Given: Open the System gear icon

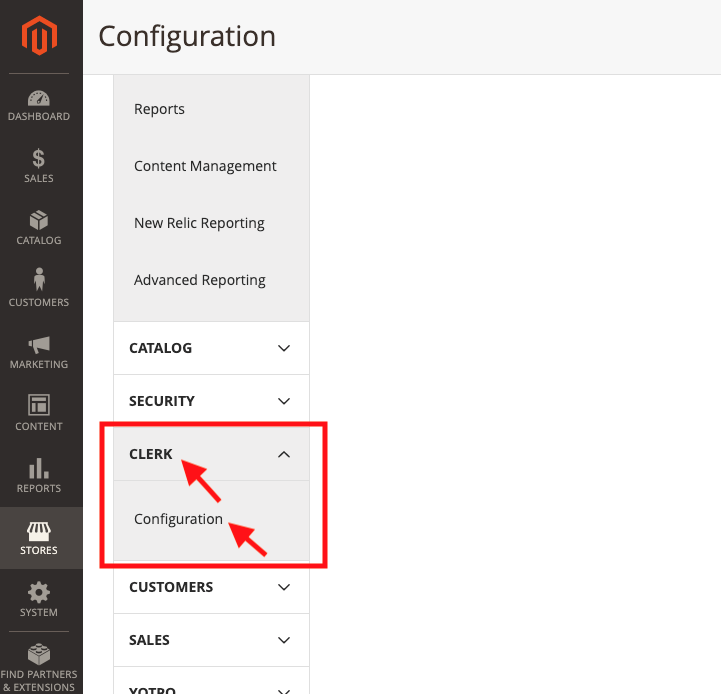Looking at the screenshot, I should (x=39, y=592).
